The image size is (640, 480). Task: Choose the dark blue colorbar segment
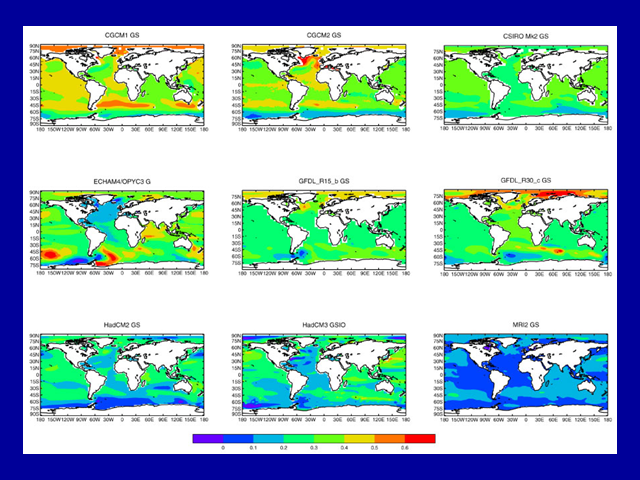237,438
